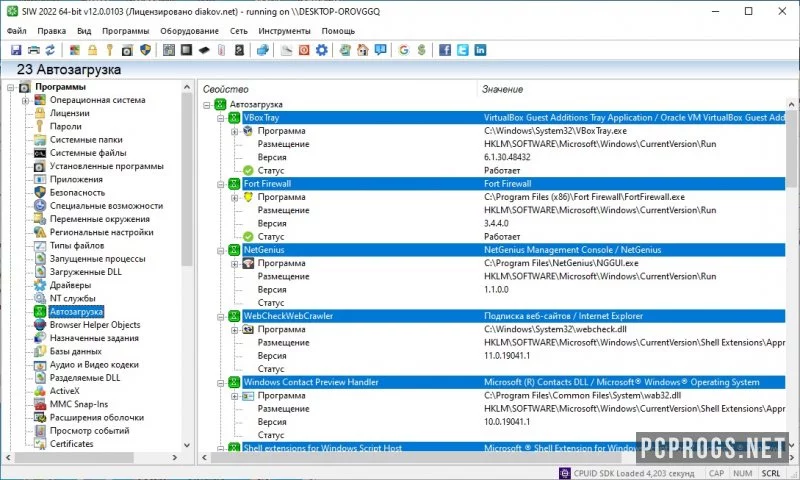Click the camera-like installed software toolbar icon
Viewport: 800px width, 480px height.
127,50
